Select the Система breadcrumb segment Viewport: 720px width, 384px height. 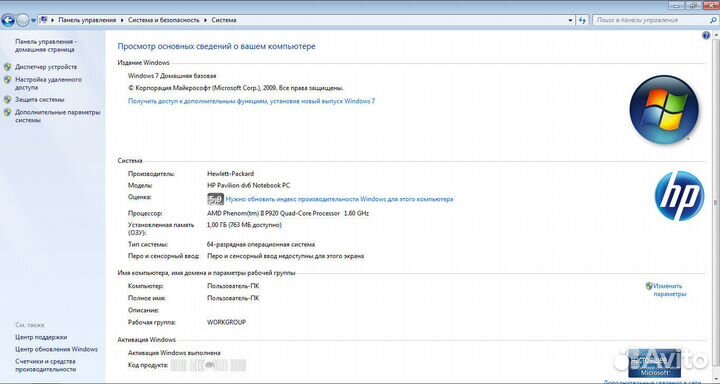(224, 20)
